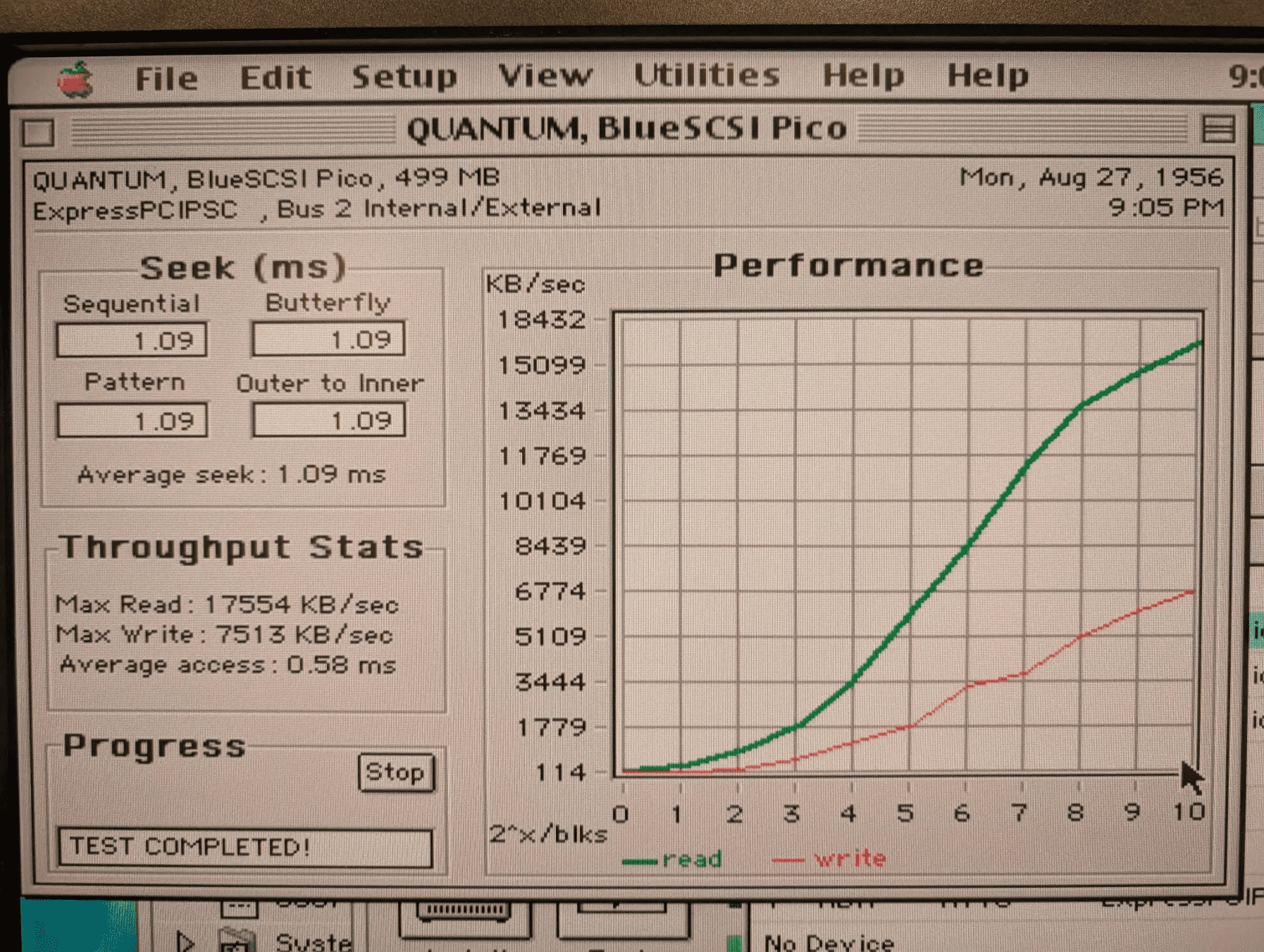Click the TEST COMPLETED! status field
The height and width of the screenshot is (952, 1264).
point(245,847)
